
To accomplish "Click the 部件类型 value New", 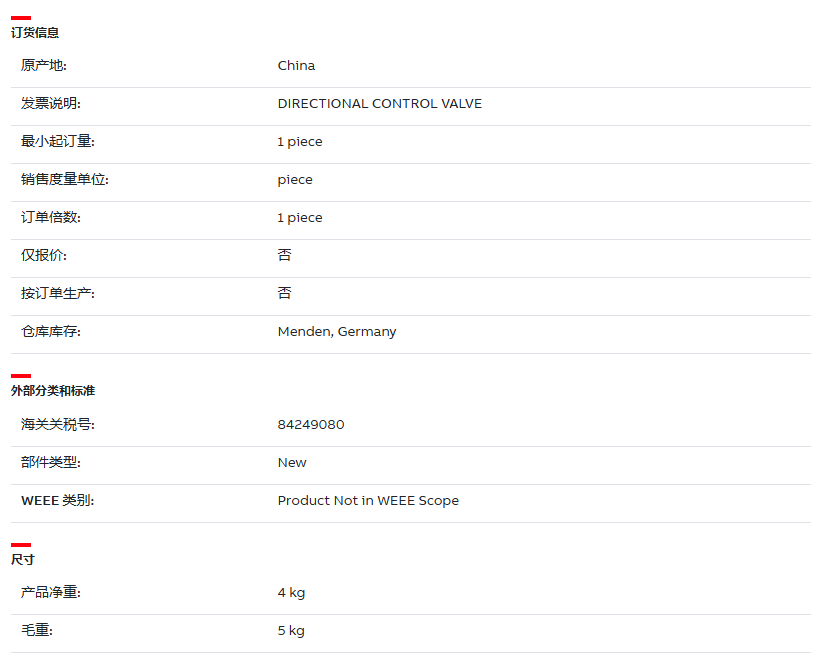I will point(292,463).
